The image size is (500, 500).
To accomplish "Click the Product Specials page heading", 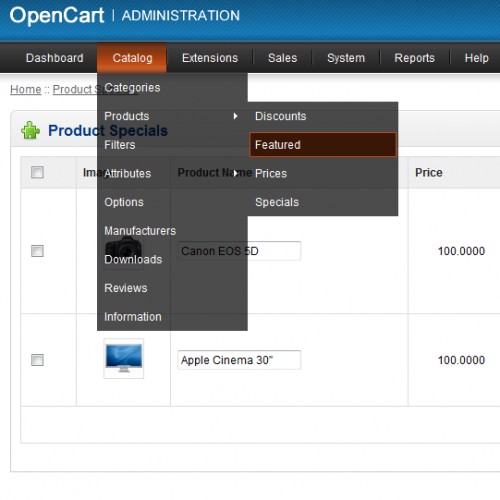I will 108,130.
